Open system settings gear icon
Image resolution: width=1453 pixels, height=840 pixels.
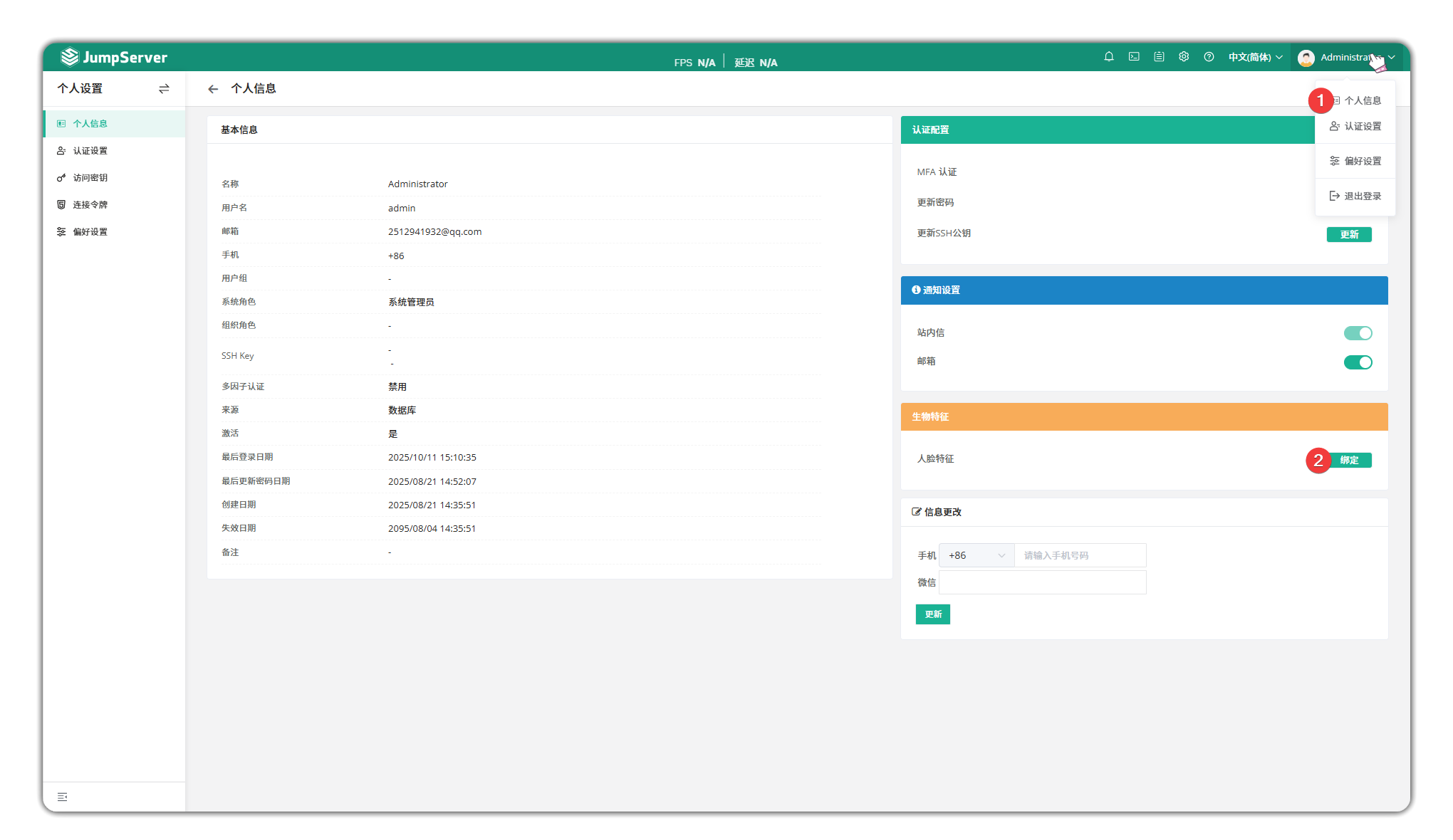pos(1184,57)
